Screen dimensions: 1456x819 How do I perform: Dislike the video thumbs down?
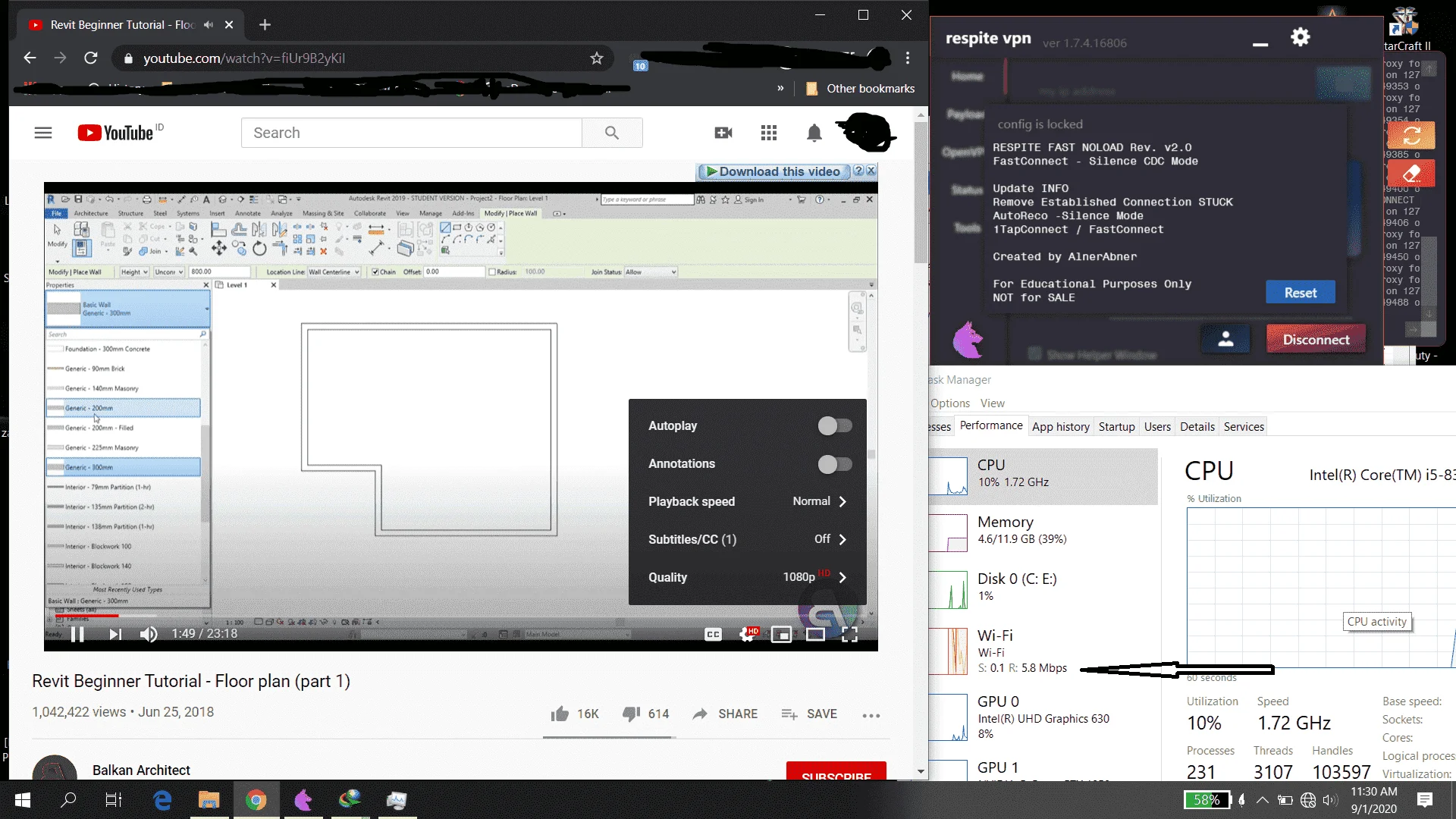coord(646,714)
